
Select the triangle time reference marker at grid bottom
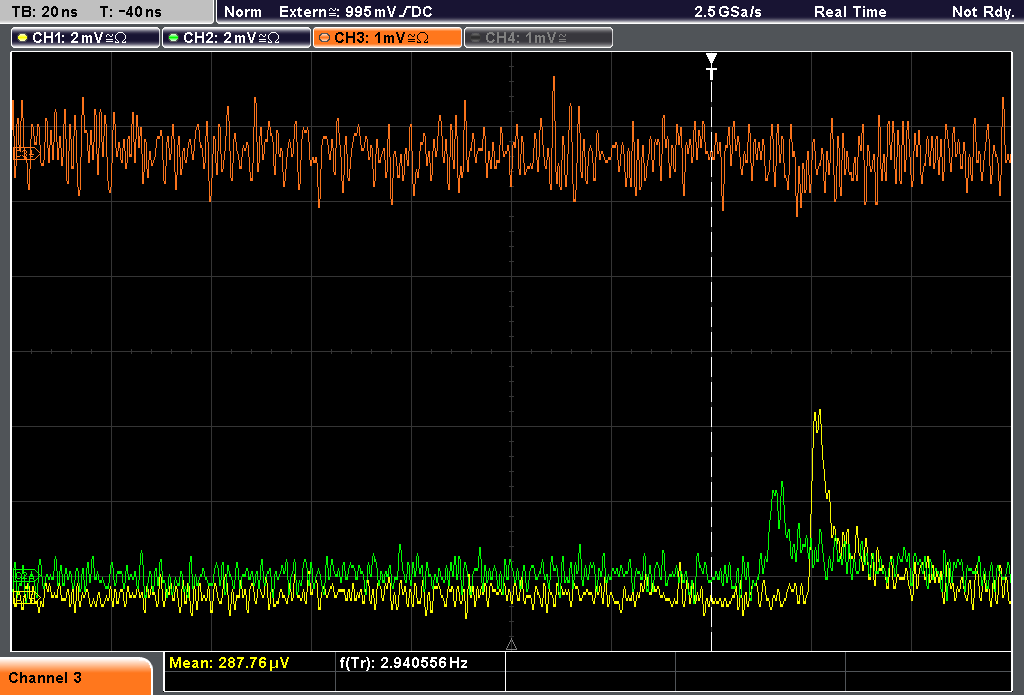(511, 644)
